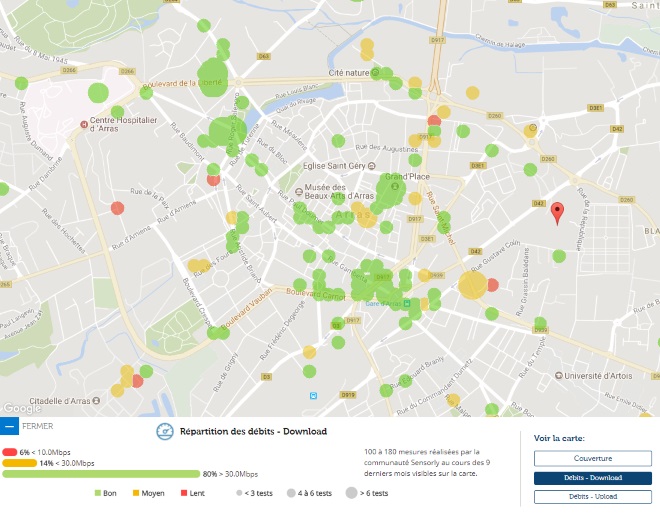This screenshot has height=518, width=660.
Task: Click the red 6% slow speed bar
Action: 10,453
